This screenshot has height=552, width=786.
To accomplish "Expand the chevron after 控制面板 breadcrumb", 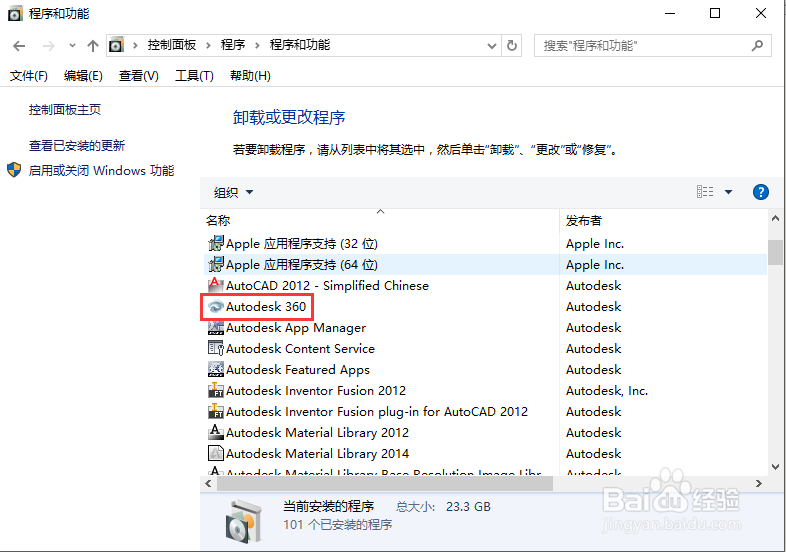I will pyautogui.click(x=208, y=46).
